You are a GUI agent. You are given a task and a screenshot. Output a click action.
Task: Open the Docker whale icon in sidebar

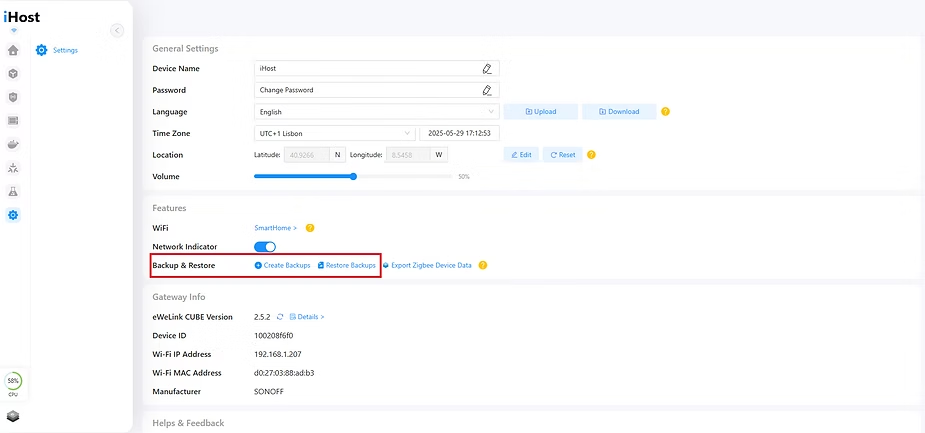click(x=13, y=144)
